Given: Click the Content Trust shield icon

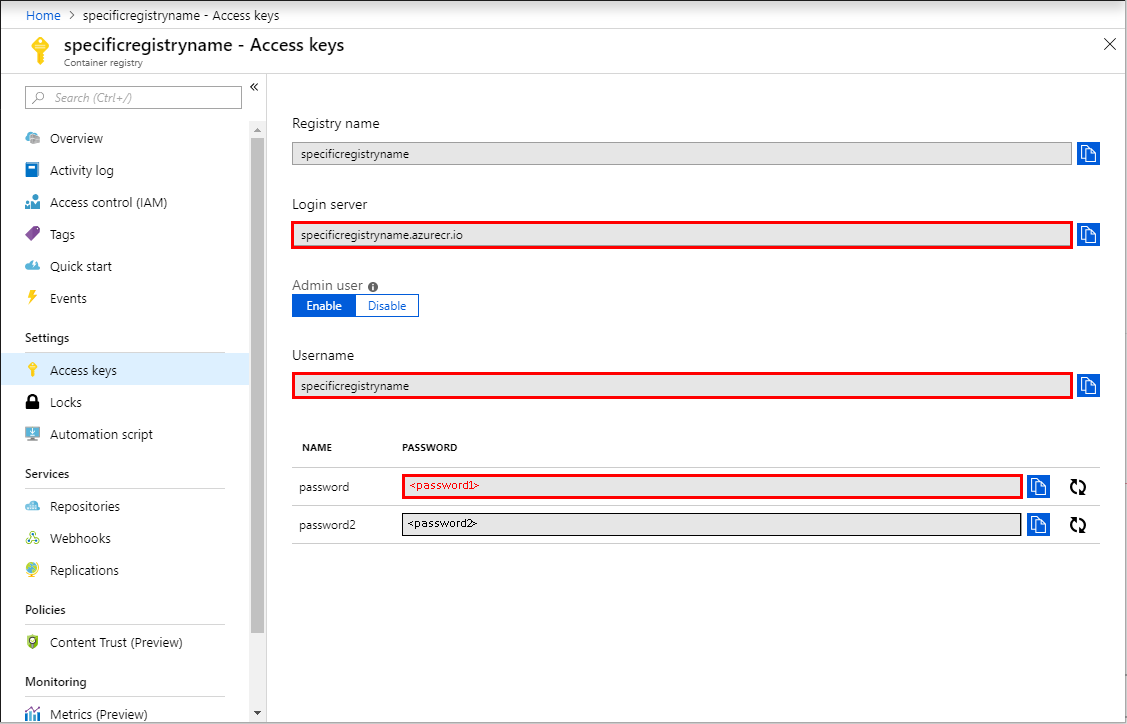Looking at the screenshot, I should tap(32, 641).
